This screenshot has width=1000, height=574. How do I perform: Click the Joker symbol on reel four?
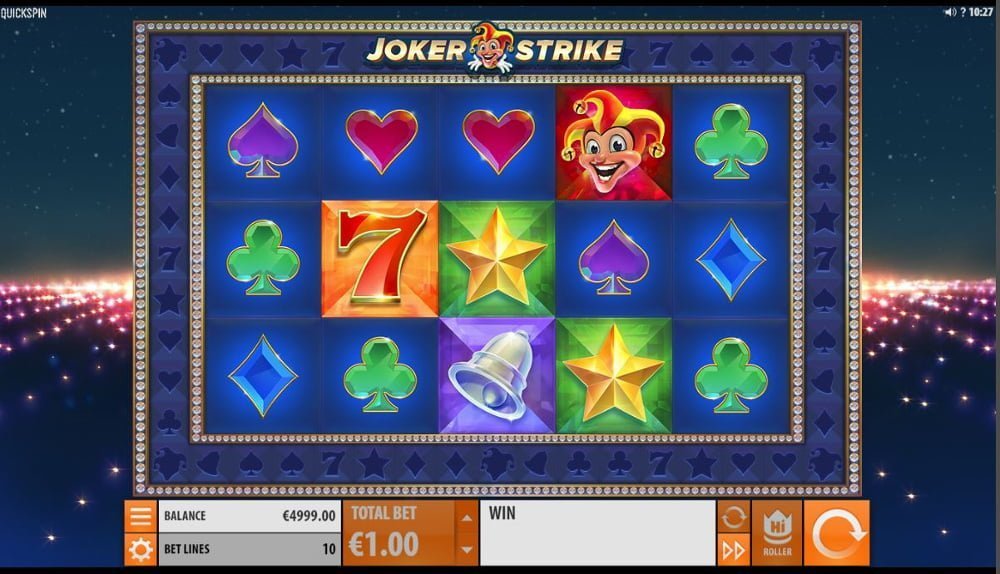(614, 143)
